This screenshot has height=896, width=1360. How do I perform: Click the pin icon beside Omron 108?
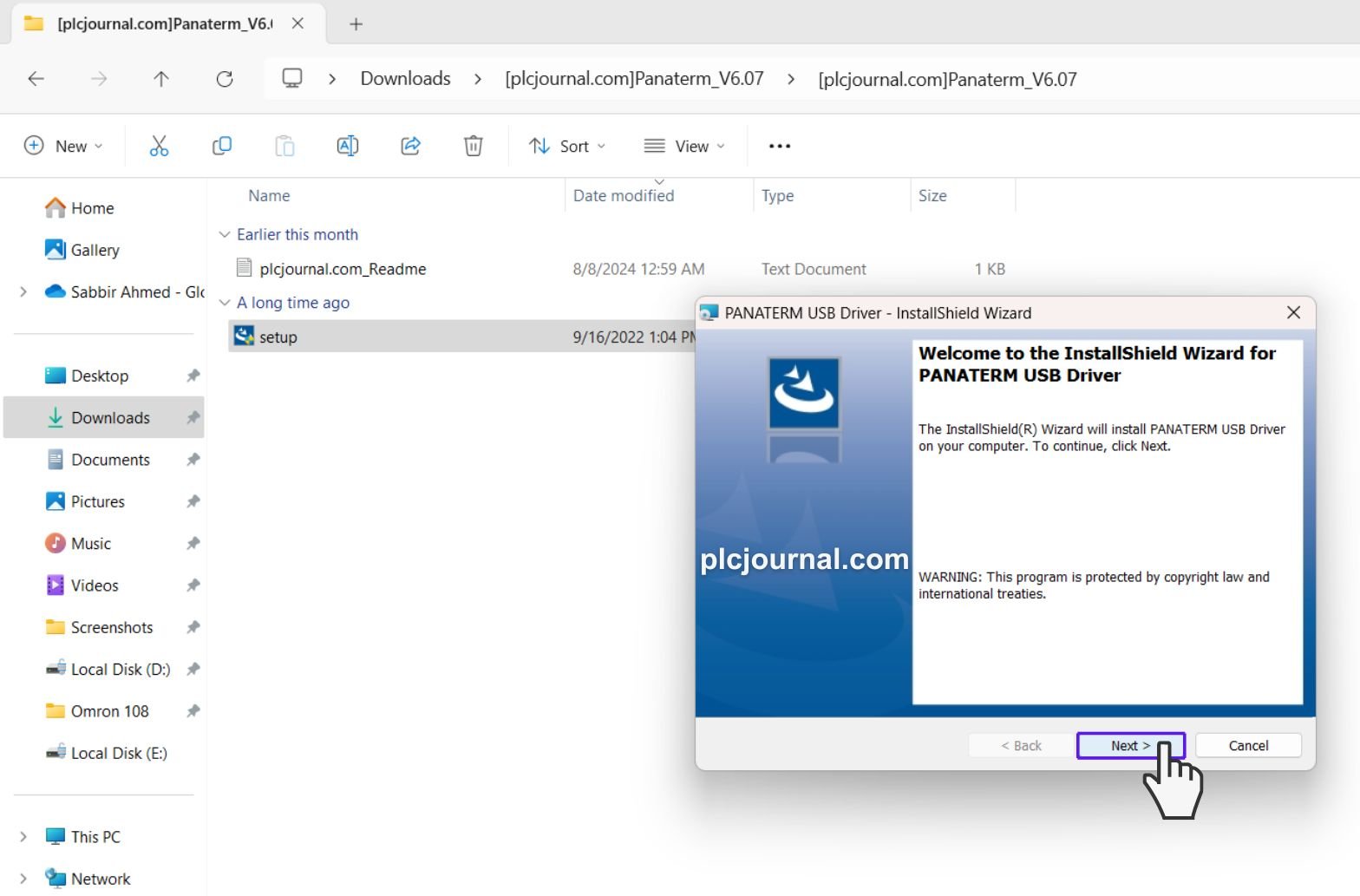click(193, 710)
